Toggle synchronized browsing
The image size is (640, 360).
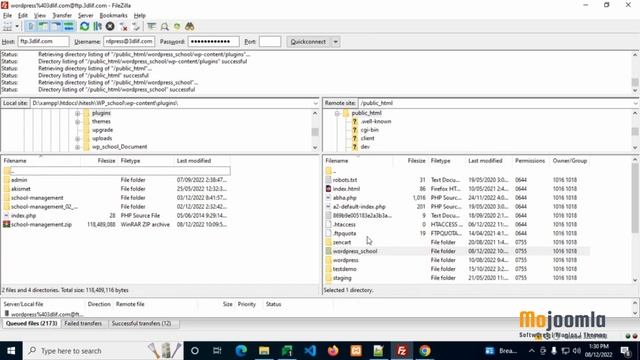tap(177, 27)
